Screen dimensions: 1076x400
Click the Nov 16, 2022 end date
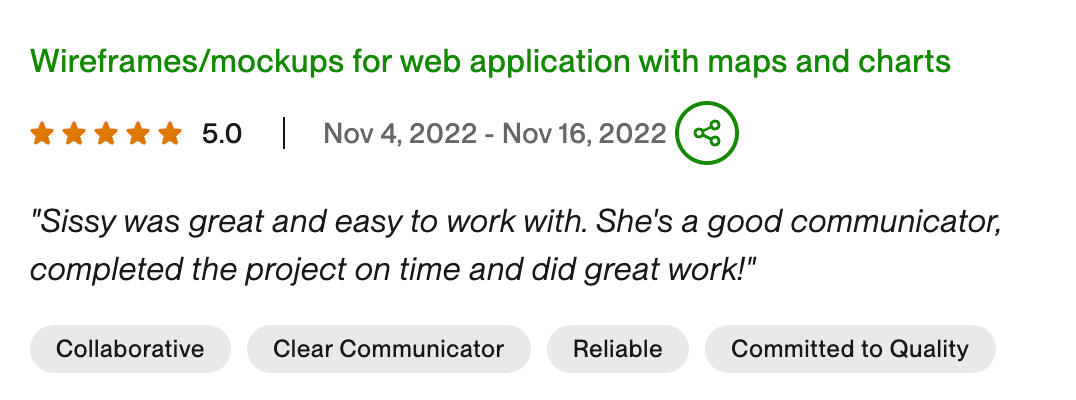[584, 133]
